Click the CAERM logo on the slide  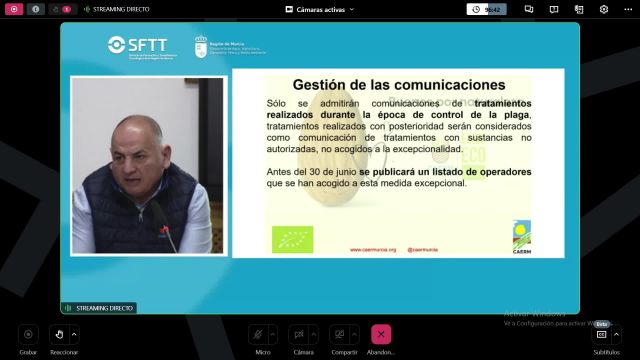(x=522, y=237)
